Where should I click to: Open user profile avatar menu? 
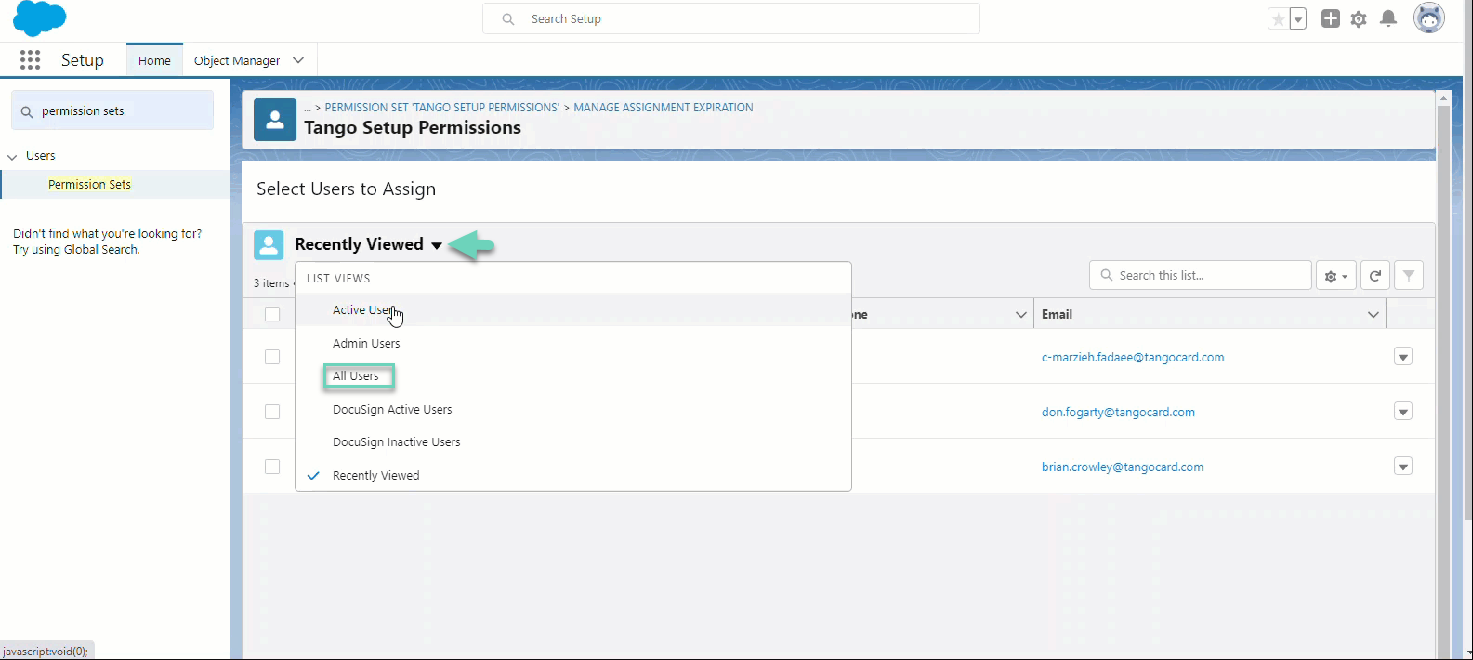tap(1428, 18)
